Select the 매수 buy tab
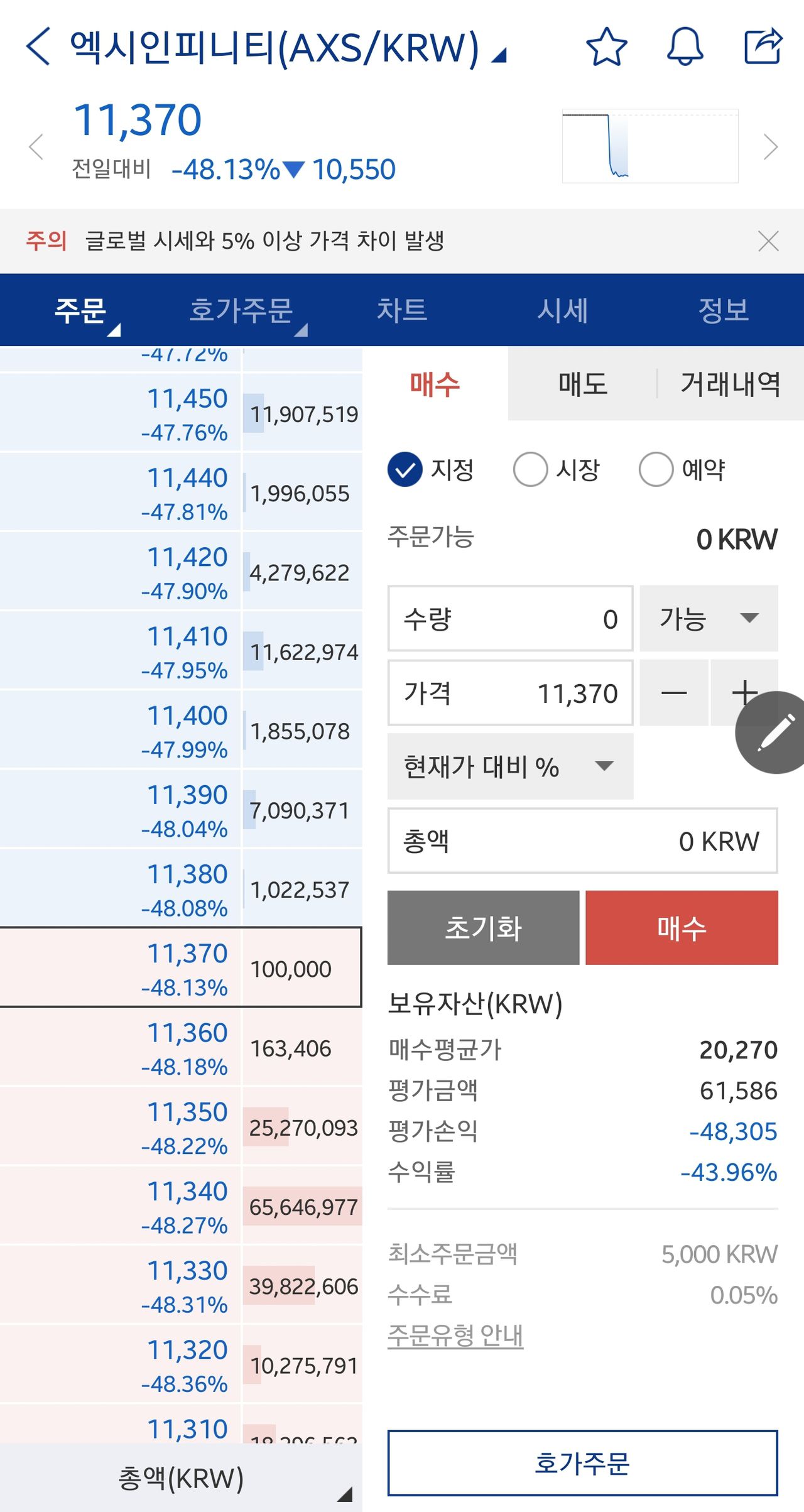This screenshot has width=804, height=1512. 435,384
